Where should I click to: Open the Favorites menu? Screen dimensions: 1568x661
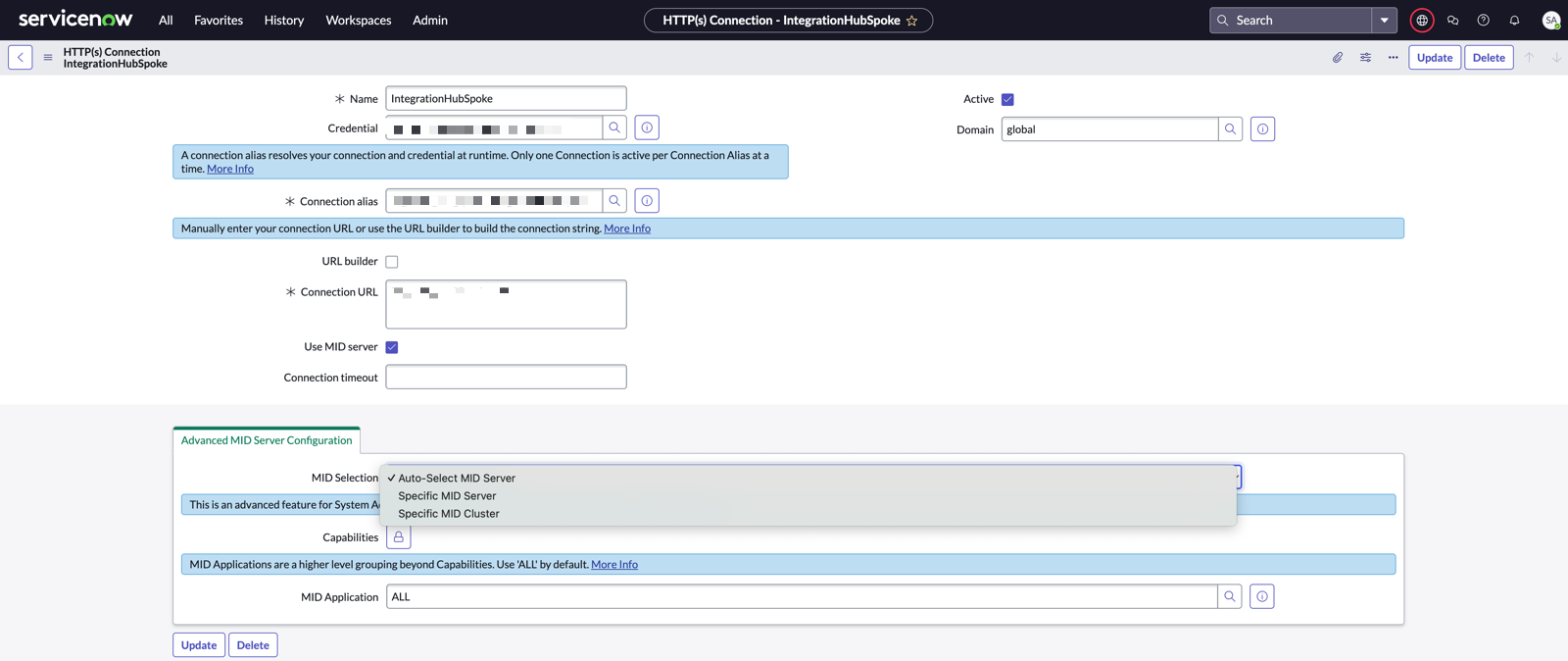[x=219, y=21]
